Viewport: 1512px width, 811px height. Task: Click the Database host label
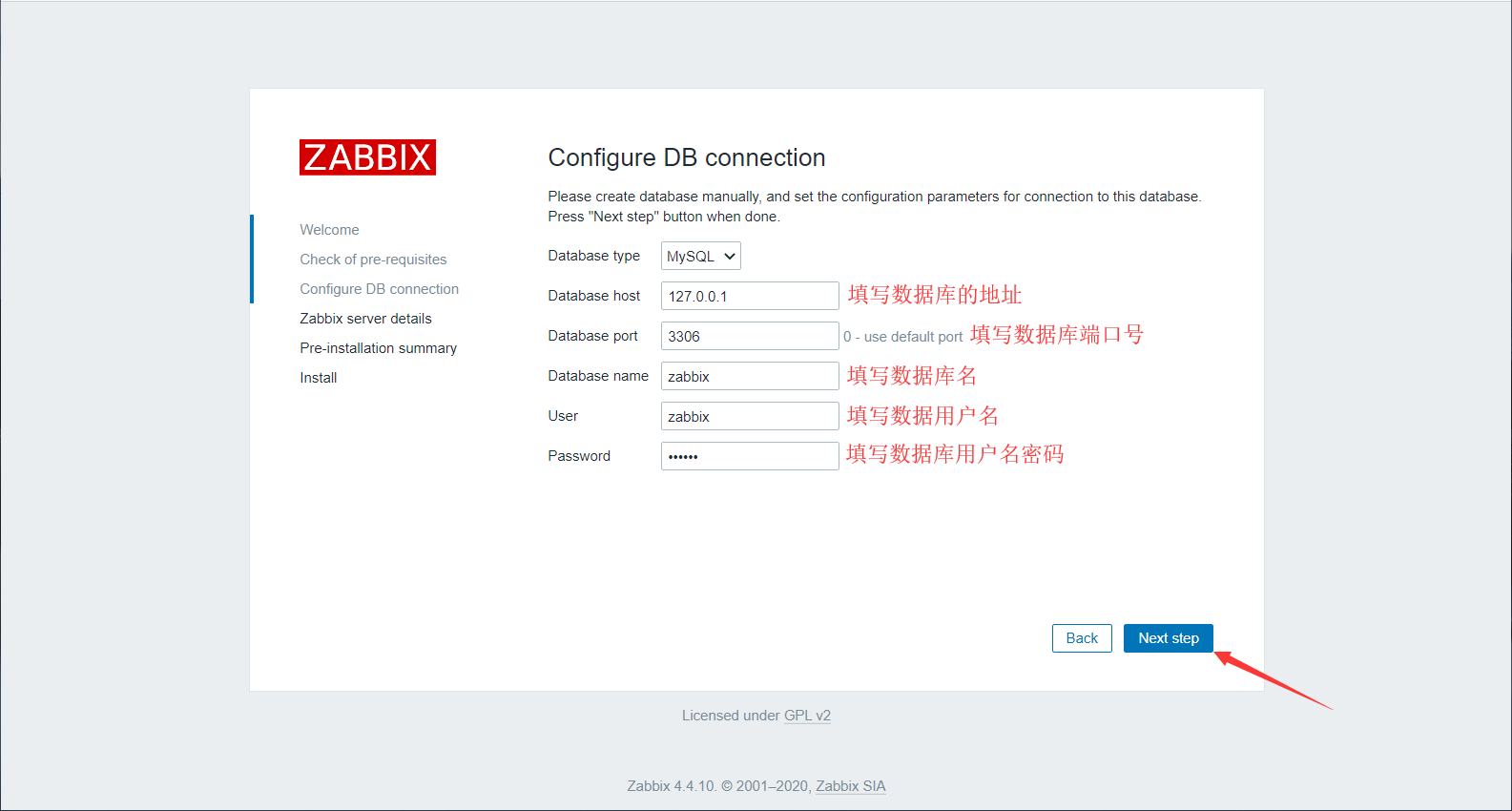(x=593, y=296)
